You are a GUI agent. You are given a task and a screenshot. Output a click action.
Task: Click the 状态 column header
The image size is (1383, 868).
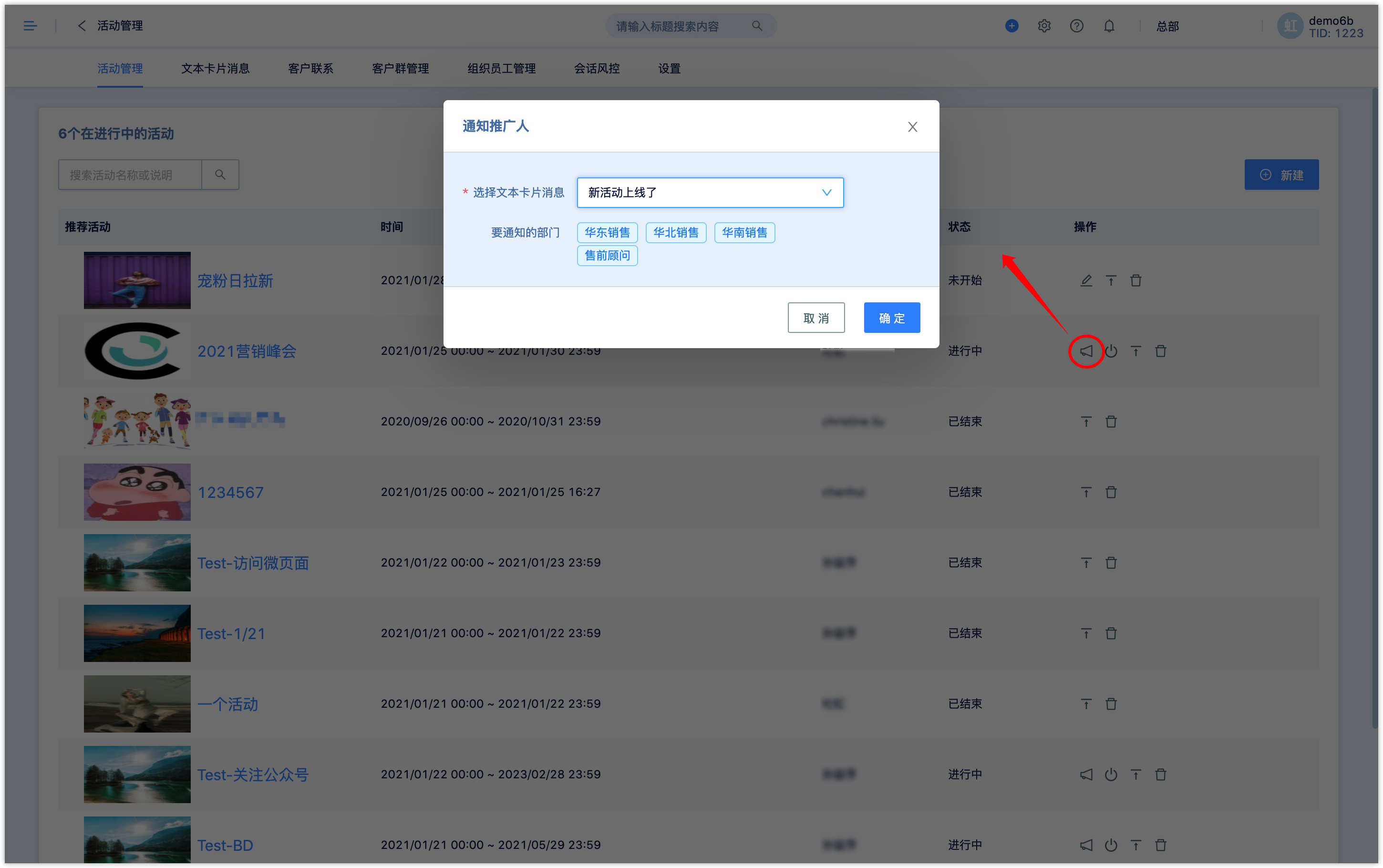959,227
